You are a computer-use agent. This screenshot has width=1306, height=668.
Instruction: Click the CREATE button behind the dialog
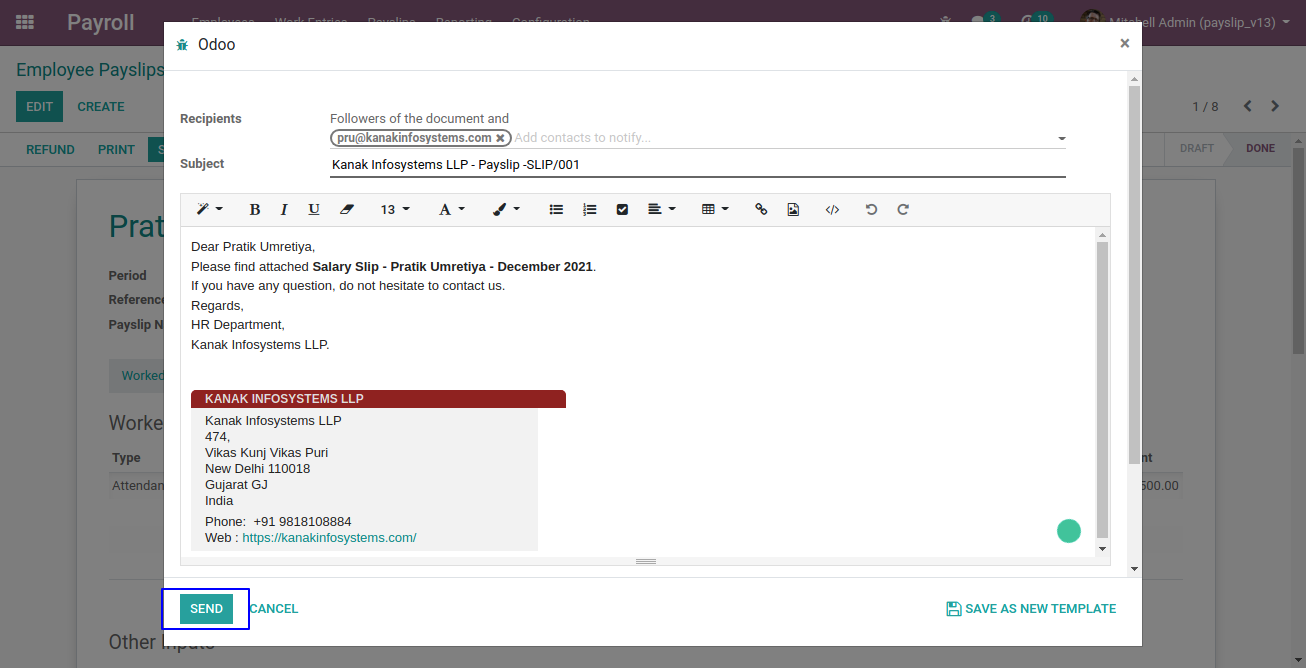click(x=101, y=107)
